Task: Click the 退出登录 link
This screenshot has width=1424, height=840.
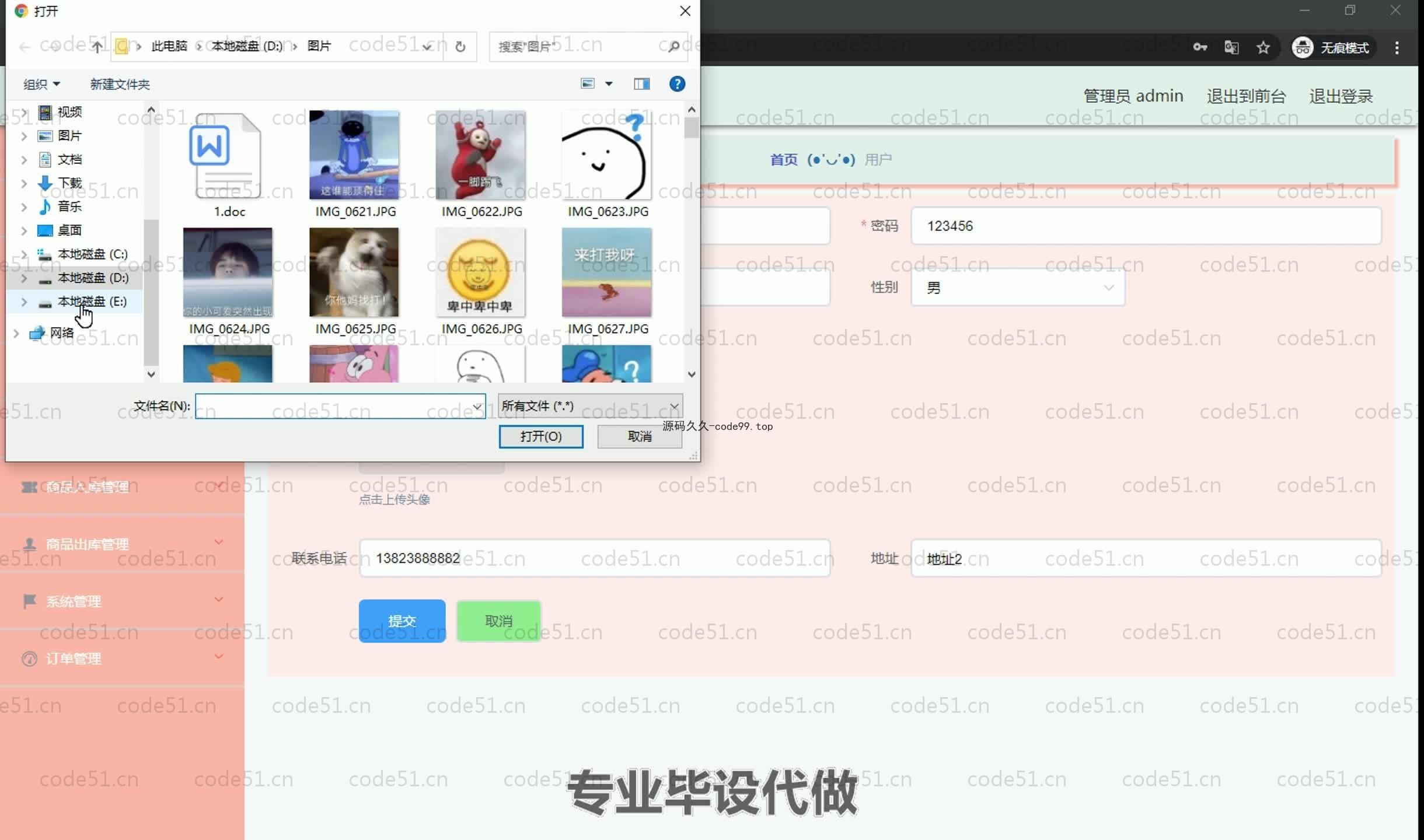Action: pyautogui.click(x=1341, y=96)
